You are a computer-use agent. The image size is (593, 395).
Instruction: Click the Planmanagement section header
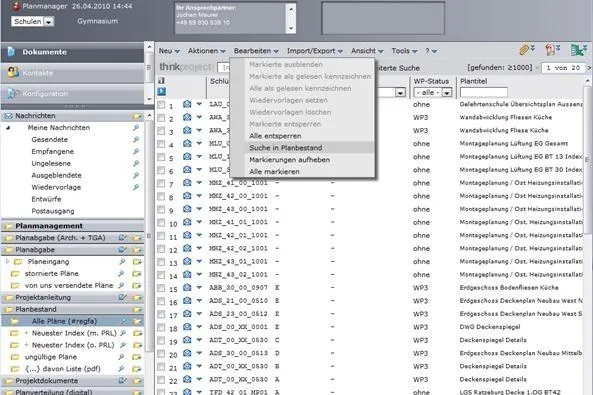coord(73,226)
